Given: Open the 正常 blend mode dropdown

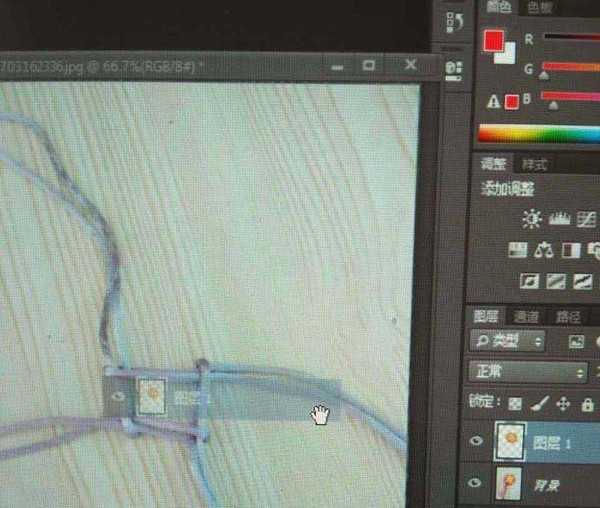Looking at the screenshot, I should click(x=528, y=371).
